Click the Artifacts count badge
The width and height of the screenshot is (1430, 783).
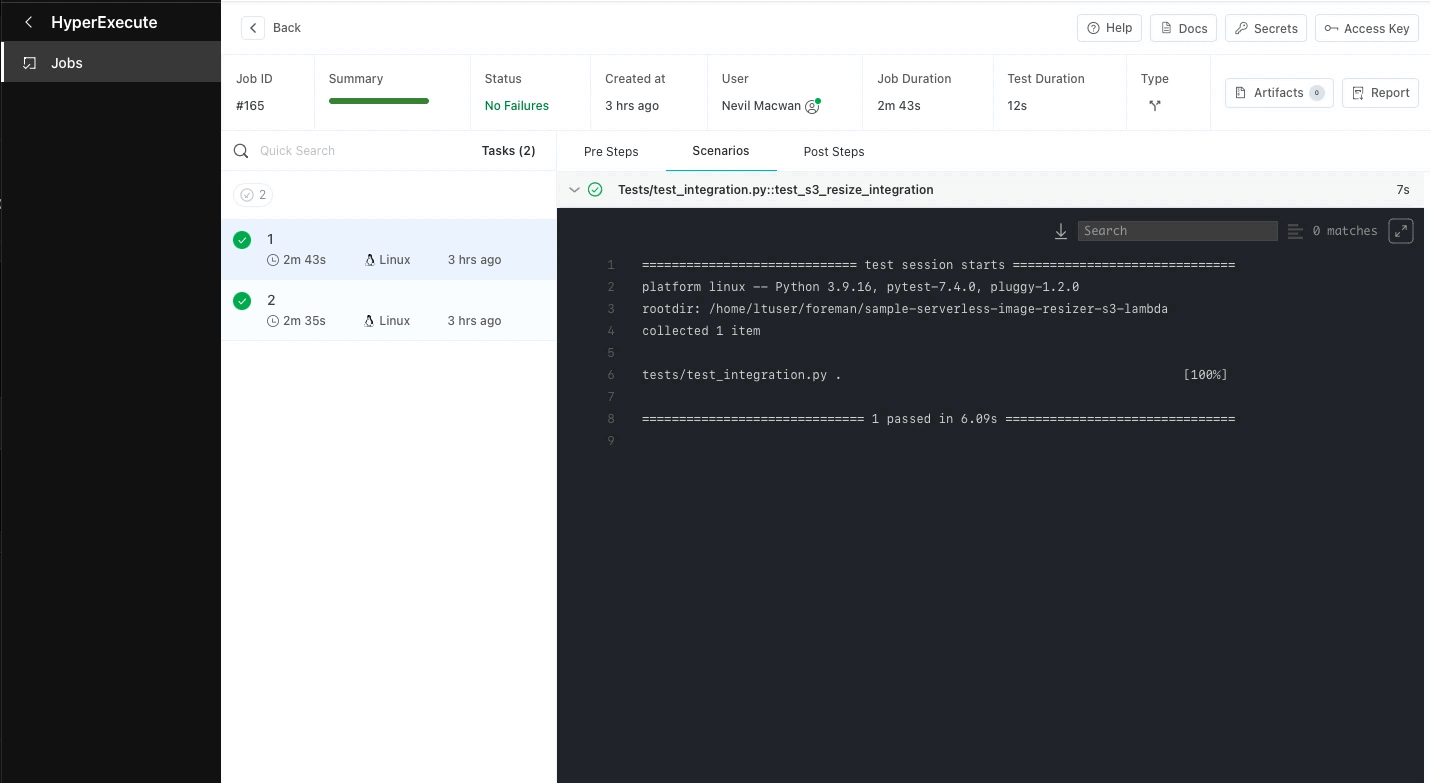pyautogui.click(x=1317, y=92)
